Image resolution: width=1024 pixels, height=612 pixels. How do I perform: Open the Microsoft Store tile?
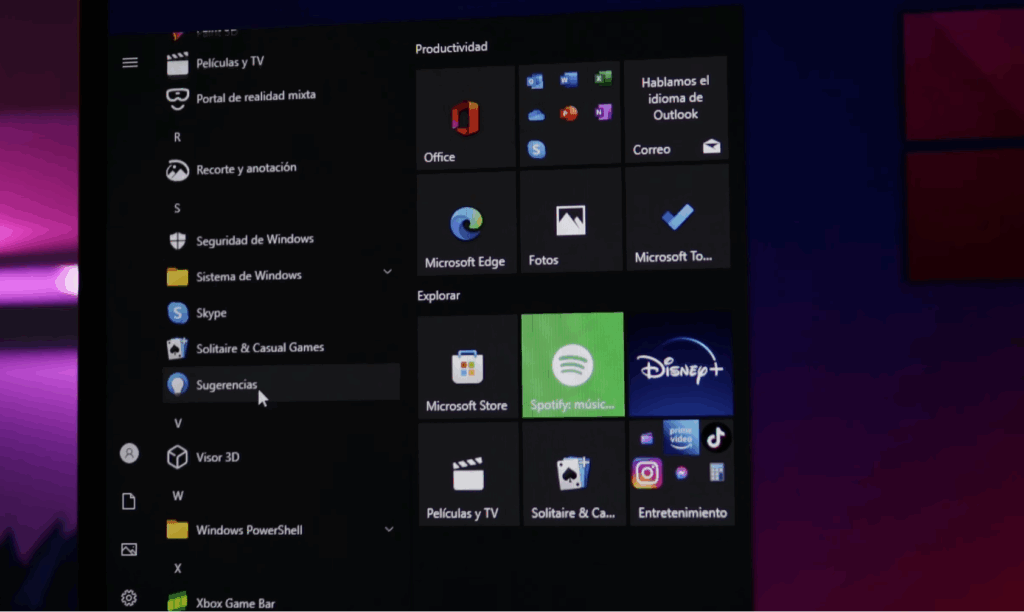[x=468, y=367]
